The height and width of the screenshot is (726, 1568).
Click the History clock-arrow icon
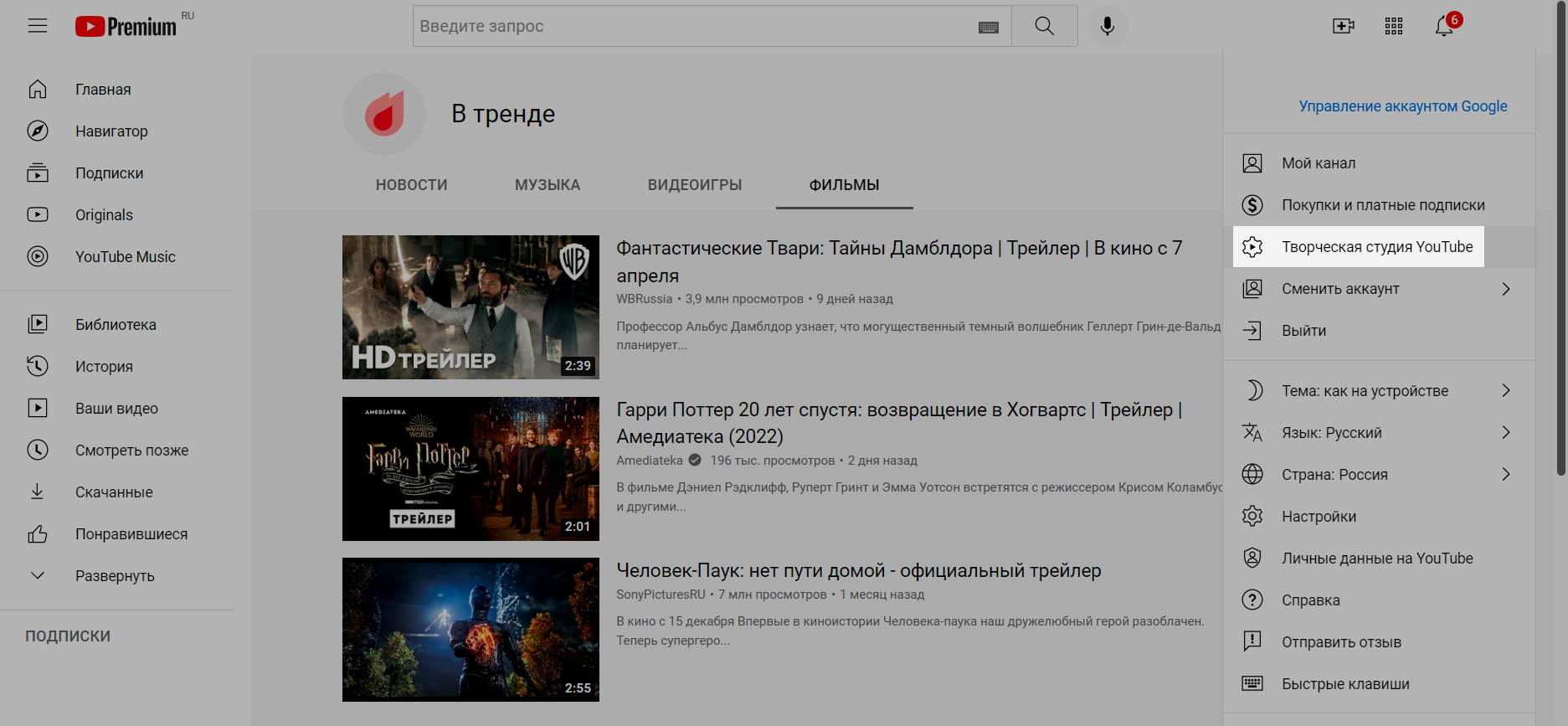click(x=38, y=367)
